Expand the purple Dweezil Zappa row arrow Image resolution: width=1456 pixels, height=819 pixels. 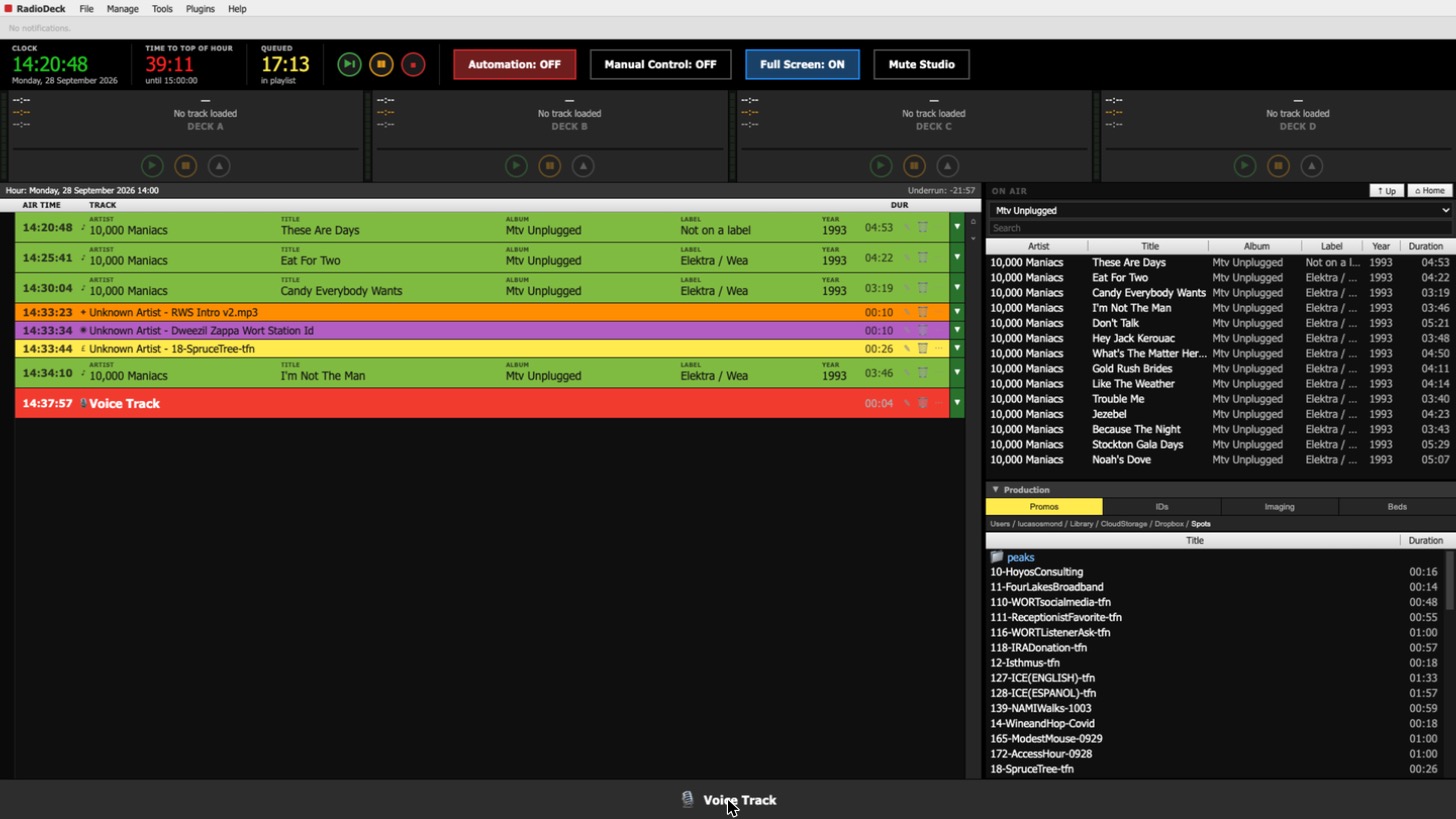pyautogui.click(x=957, y=330)
